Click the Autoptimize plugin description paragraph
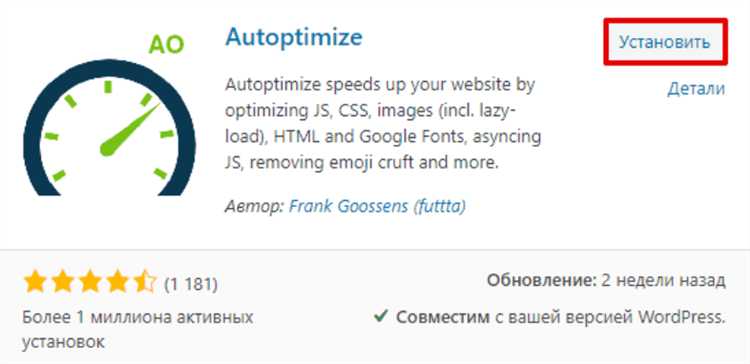This screenshot has width=750, height=364. 383,124
